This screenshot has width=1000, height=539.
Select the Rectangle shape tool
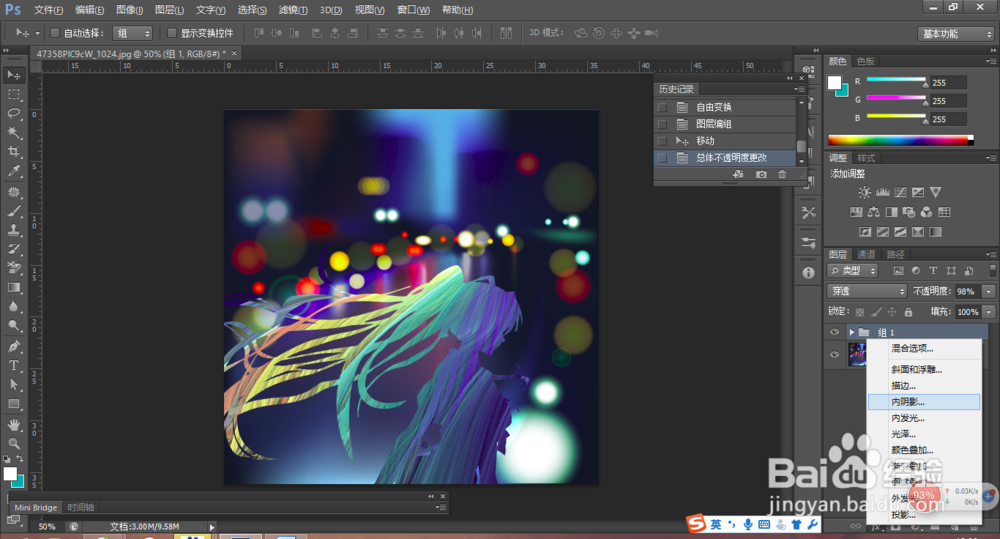point(13,404)
